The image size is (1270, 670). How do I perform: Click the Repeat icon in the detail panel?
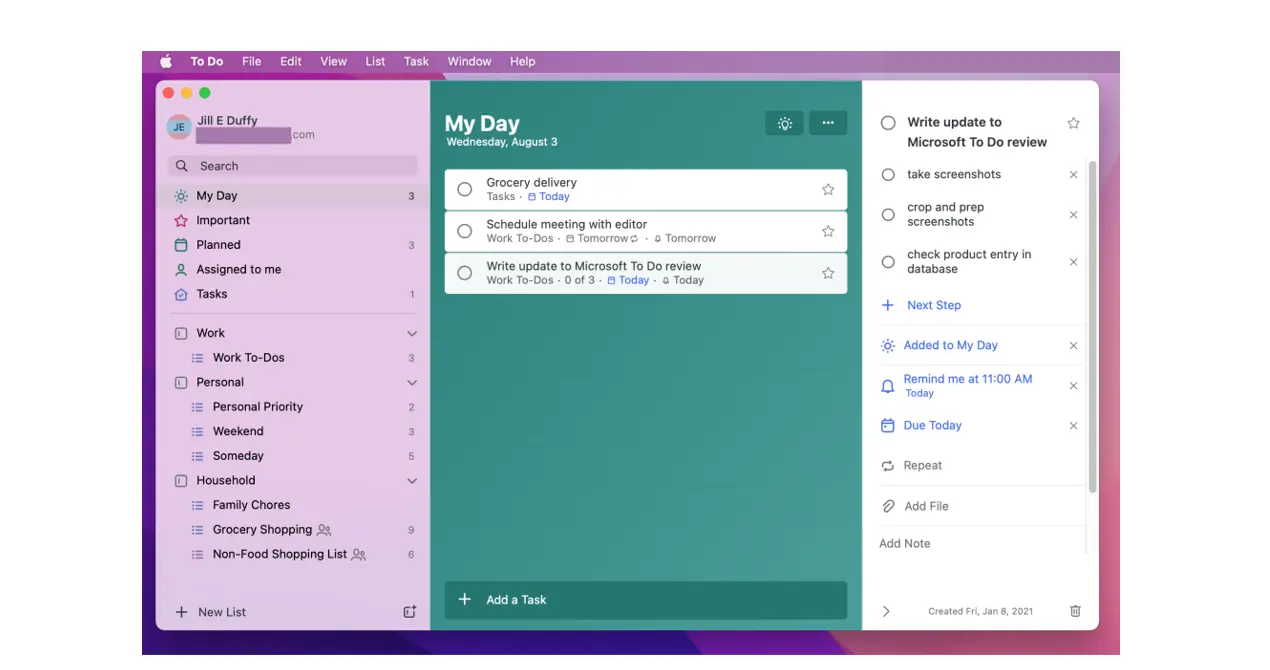click(x=886, y=465)
